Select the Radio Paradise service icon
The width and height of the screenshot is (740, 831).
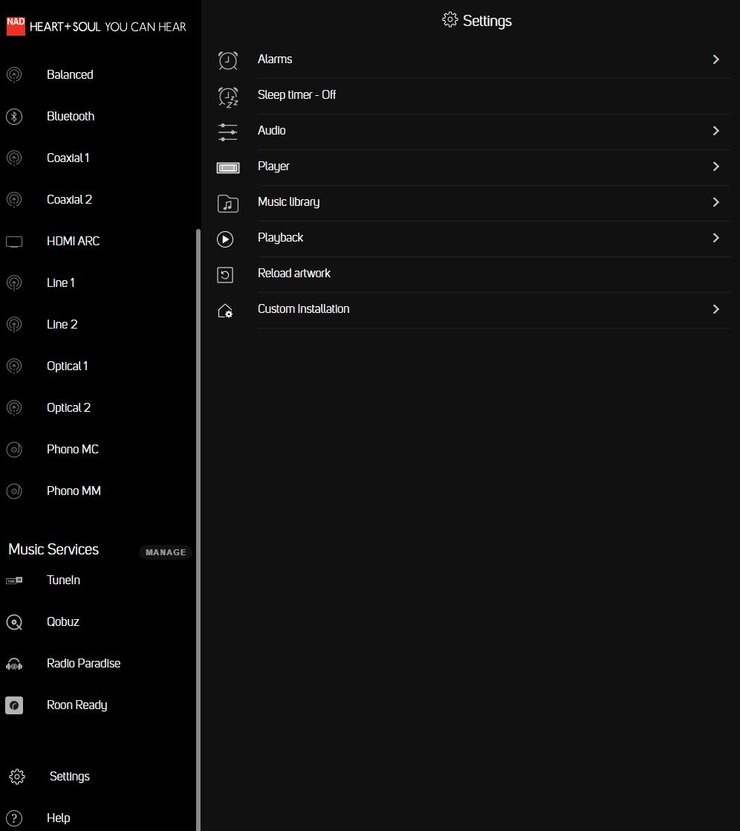point(14,663)
